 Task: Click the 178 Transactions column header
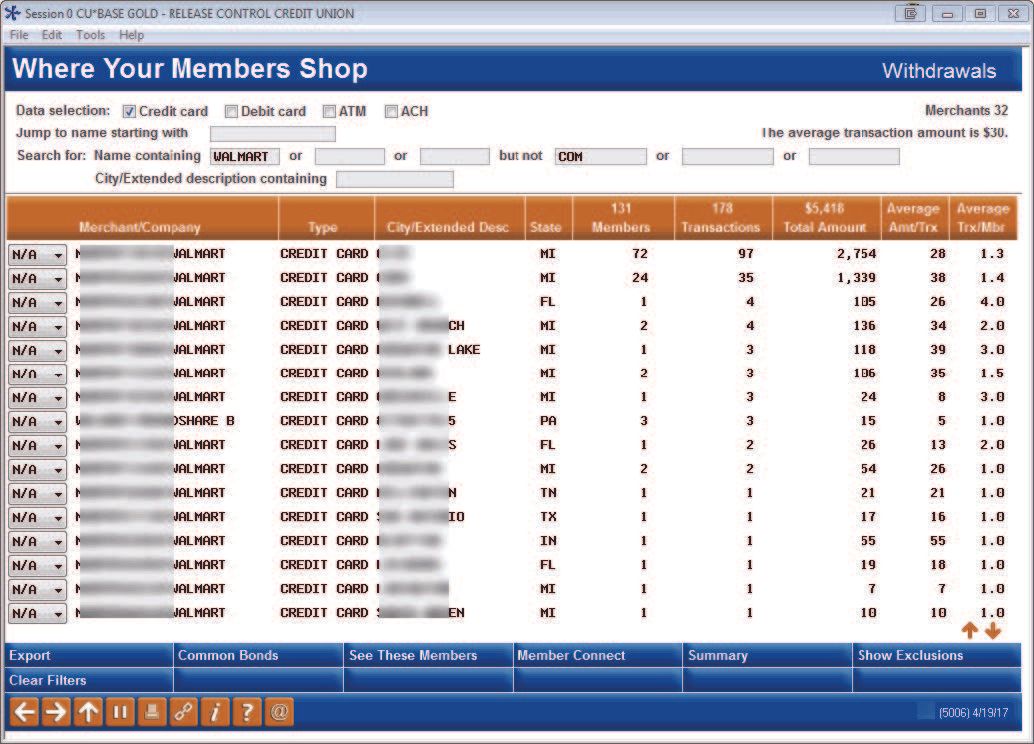[x=723, y=218]
